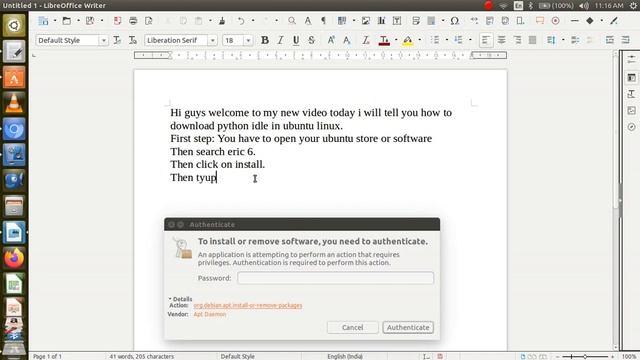
Task: Open sidebar Navigator compass icon
Action: click(631, 127)
